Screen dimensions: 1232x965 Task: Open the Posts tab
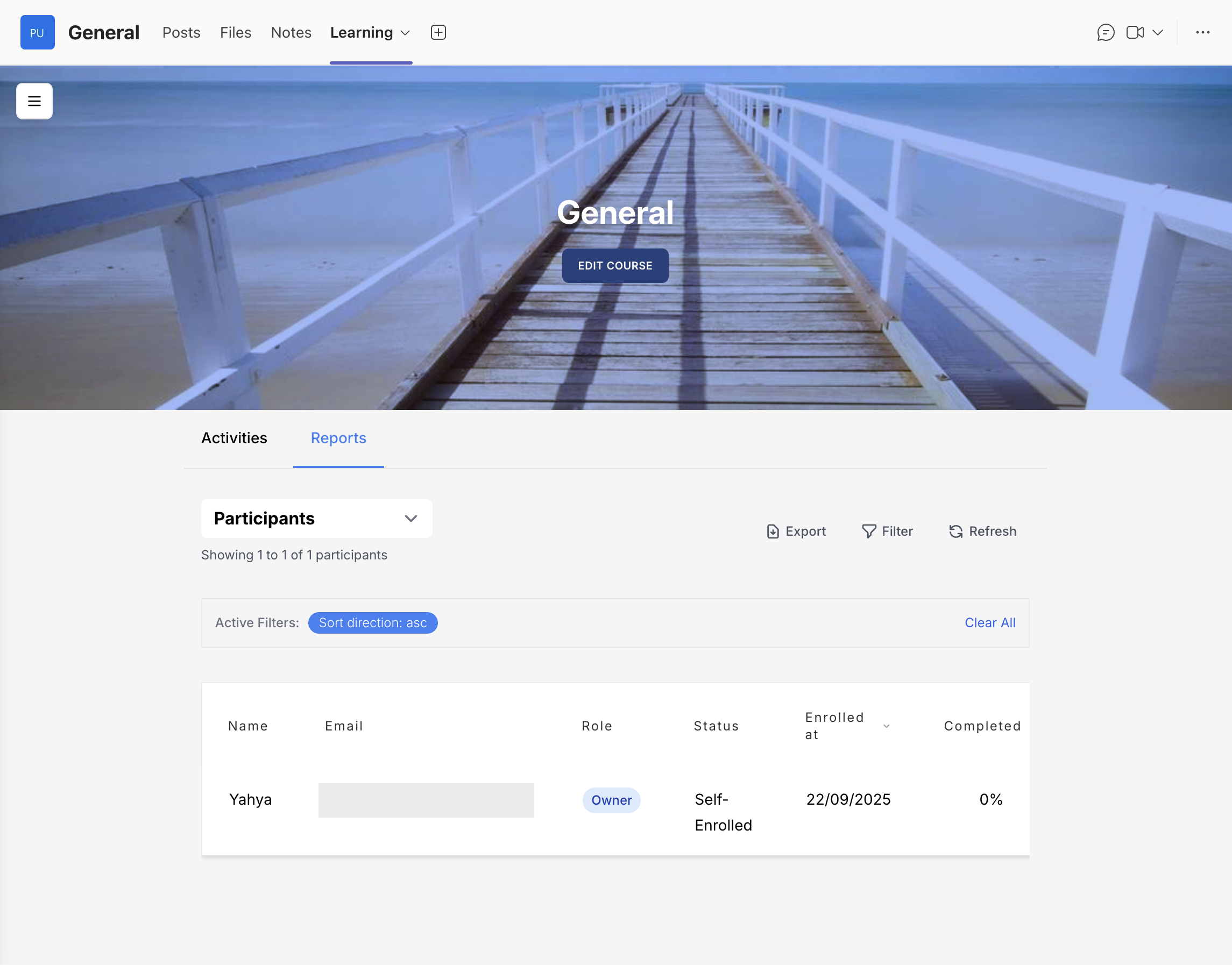181,32
